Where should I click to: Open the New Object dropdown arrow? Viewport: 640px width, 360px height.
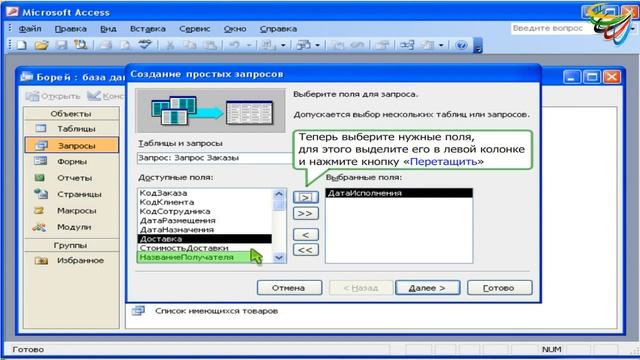tap(441, 45)
